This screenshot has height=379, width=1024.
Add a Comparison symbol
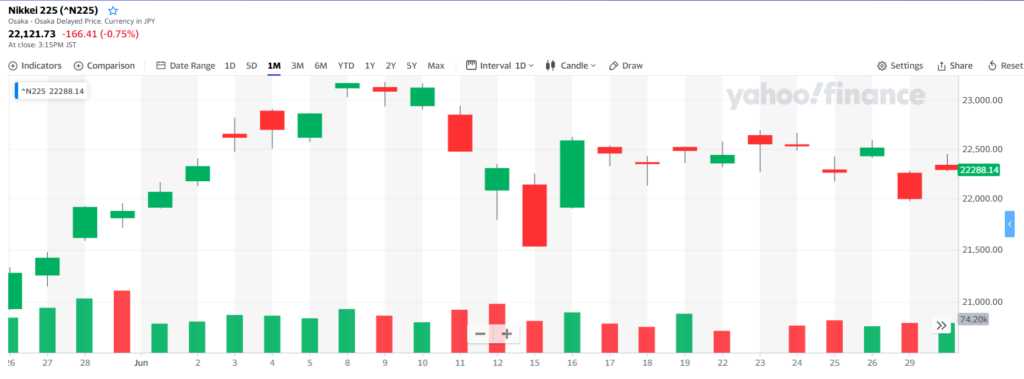click(x=104, y=65)
